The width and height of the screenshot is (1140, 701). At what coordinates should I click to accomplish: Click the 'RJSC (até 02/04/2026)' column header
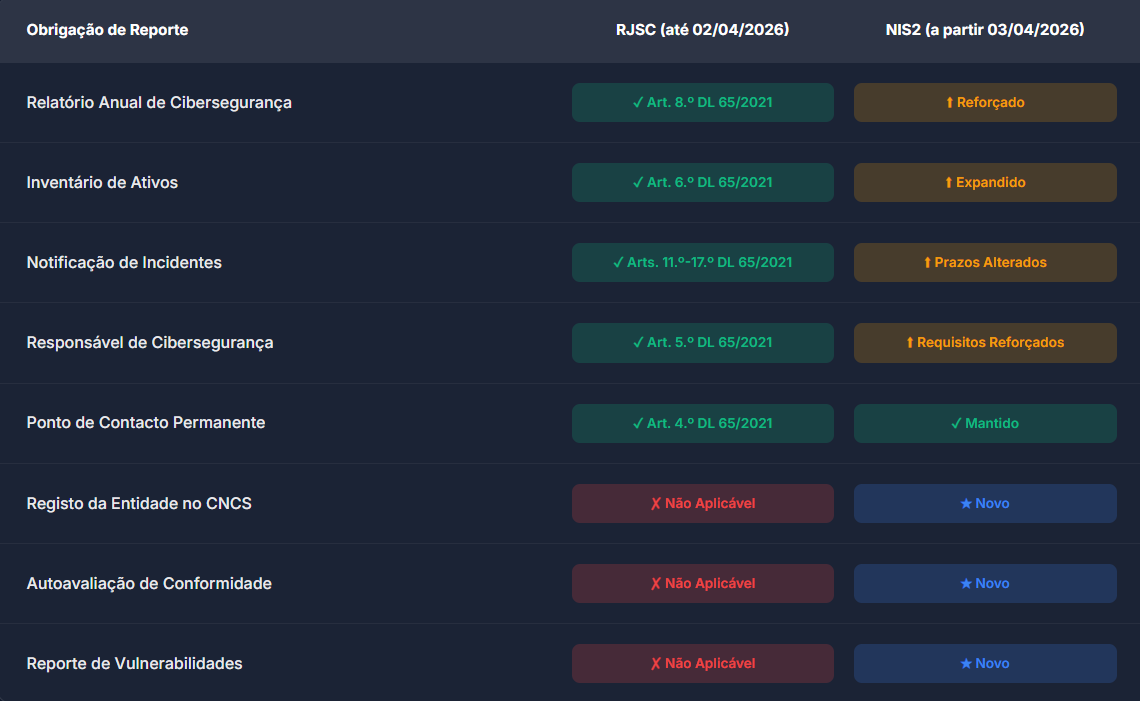[702, 30]
